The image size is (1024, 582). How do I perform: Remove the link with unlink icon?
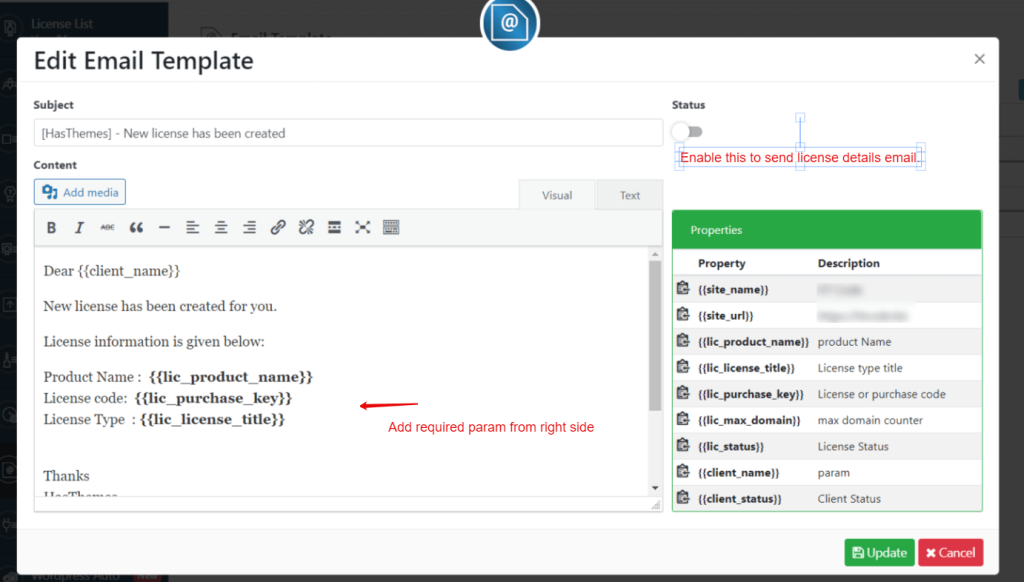(x=306, y=227)
